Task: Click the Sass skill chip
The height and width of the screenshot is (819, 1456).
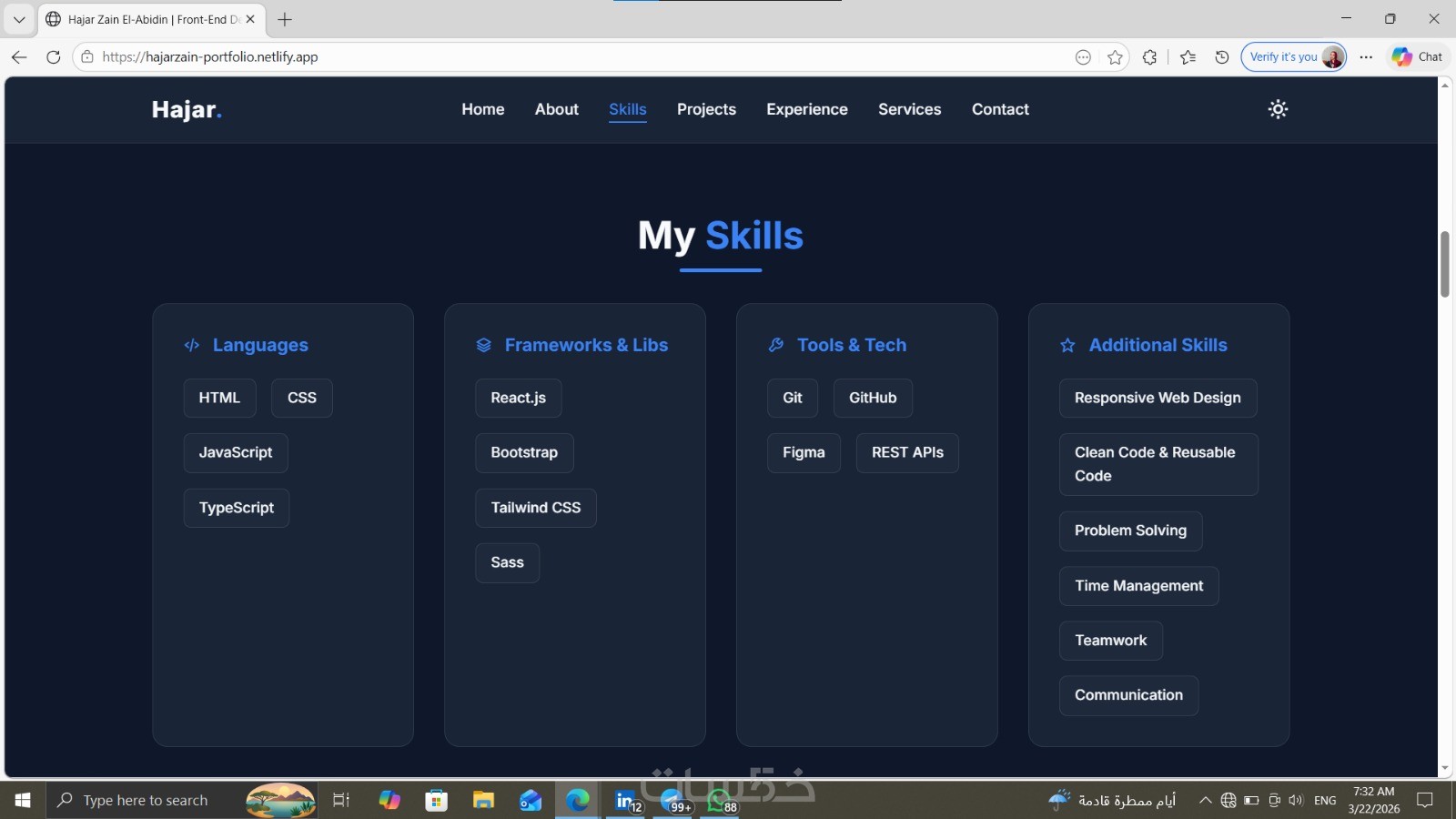Action: [508, 562]
